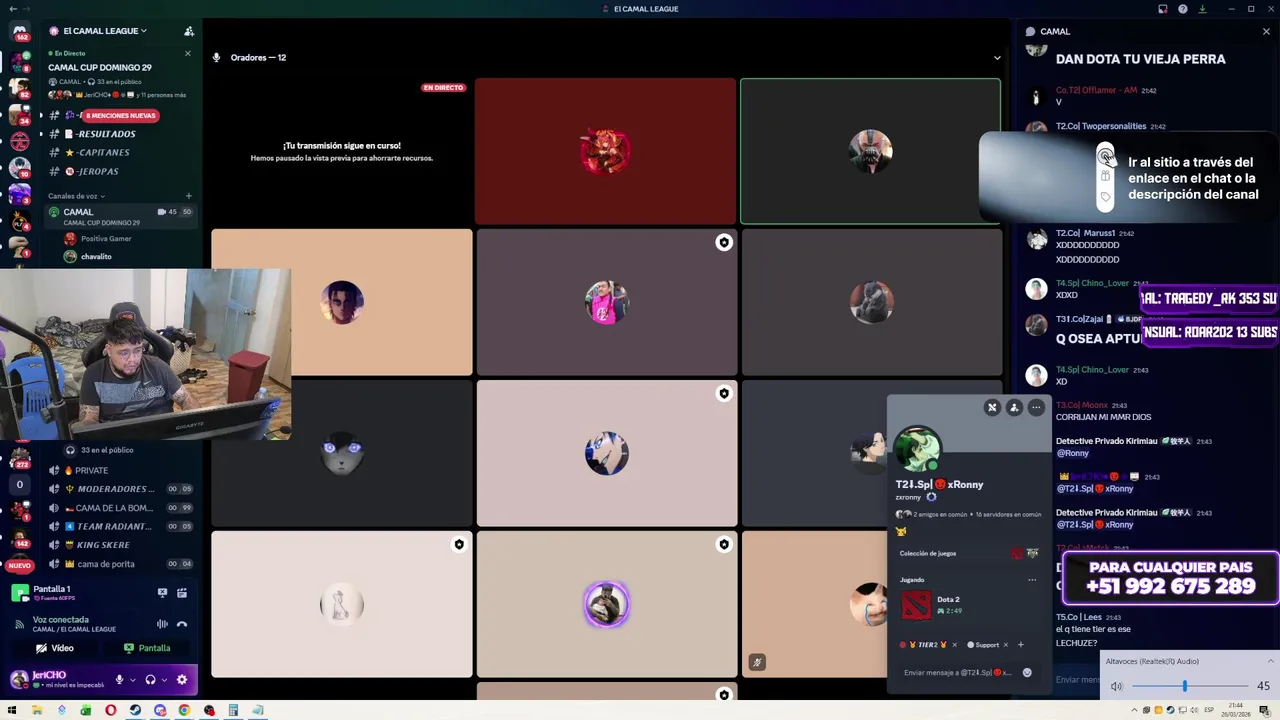Viewport: 1280px width, 720px height.
Task: Expand the El CAMAL LEAGUE server menu
Action: [105, 31]
